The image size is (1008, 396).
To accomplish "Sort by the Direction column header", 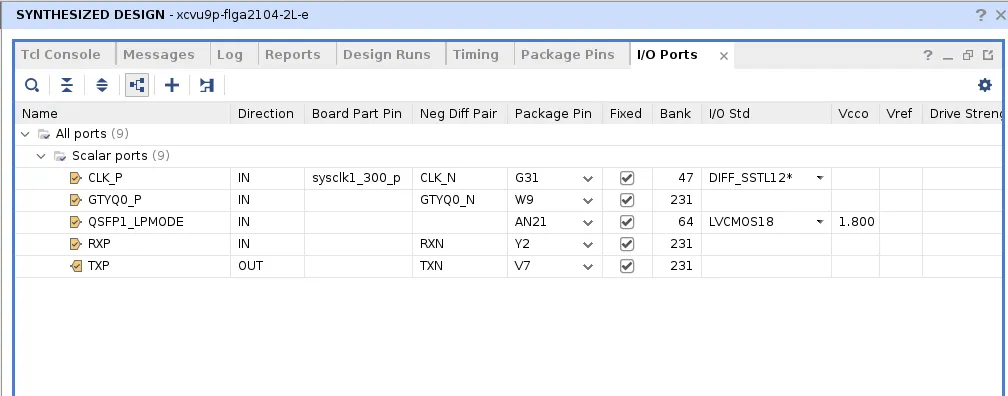I will pos(266,114).
